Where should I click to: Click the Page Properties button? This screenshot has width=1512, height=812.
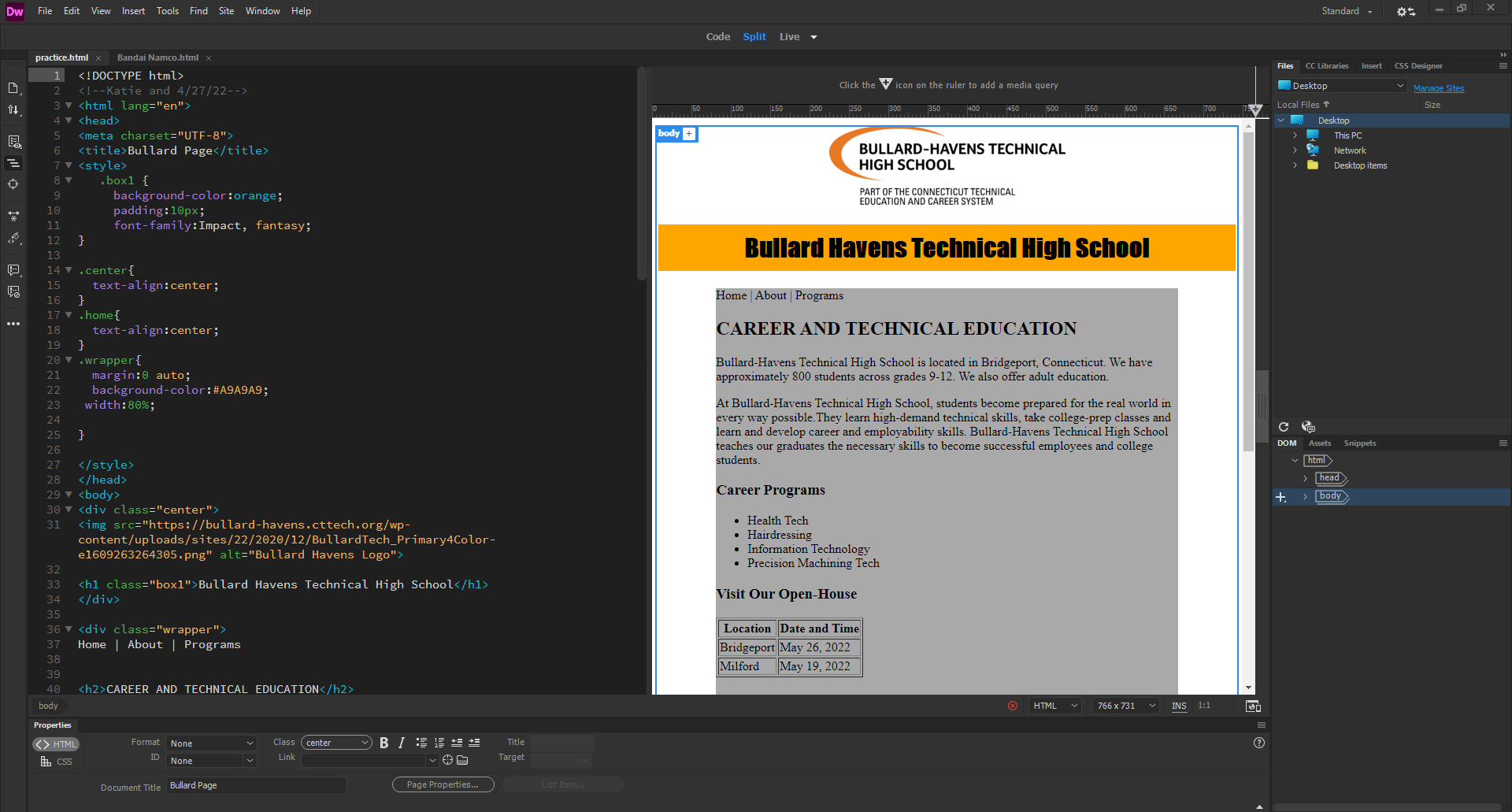tap(443, 784)
